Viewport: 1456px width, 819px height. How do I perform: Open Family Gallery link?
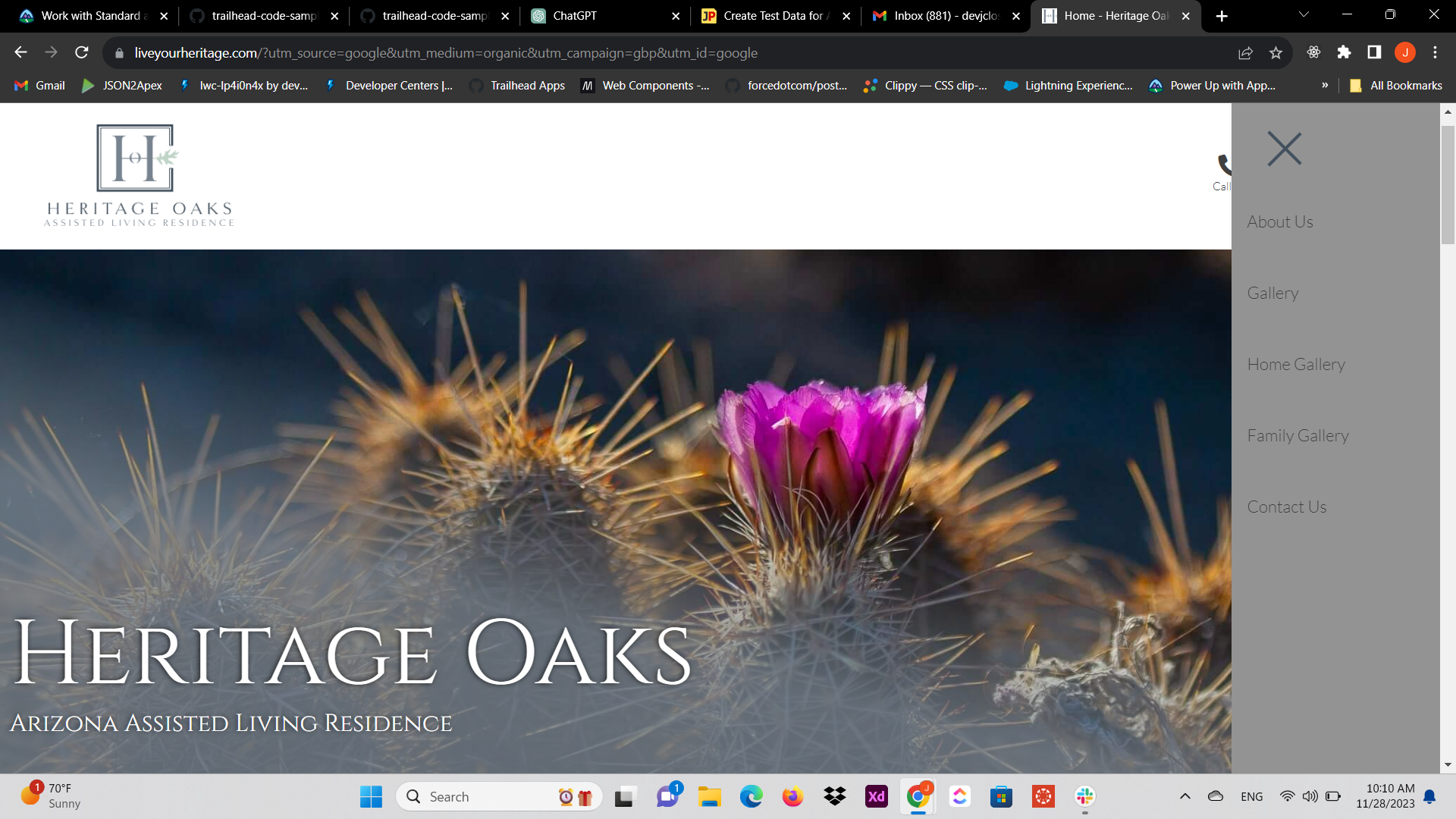tap(1298, 436)
